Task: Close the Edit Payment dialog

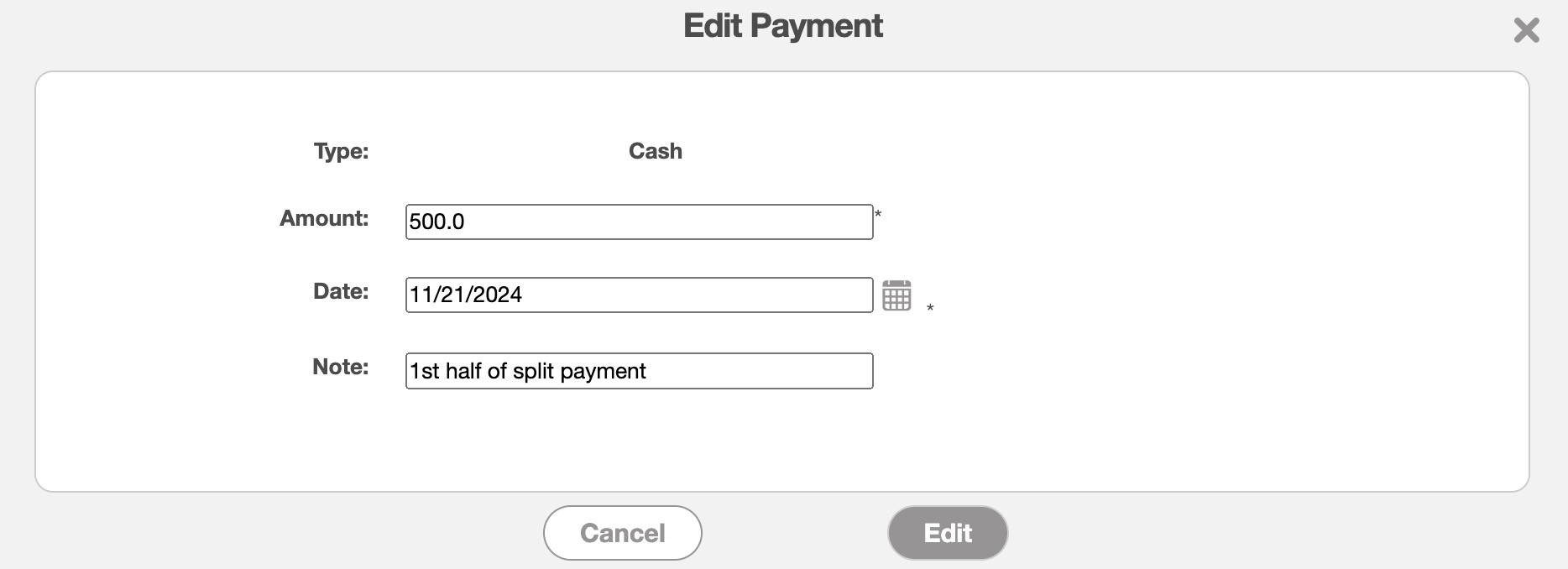Action: pyautogui.click(x=1526, y=30)
